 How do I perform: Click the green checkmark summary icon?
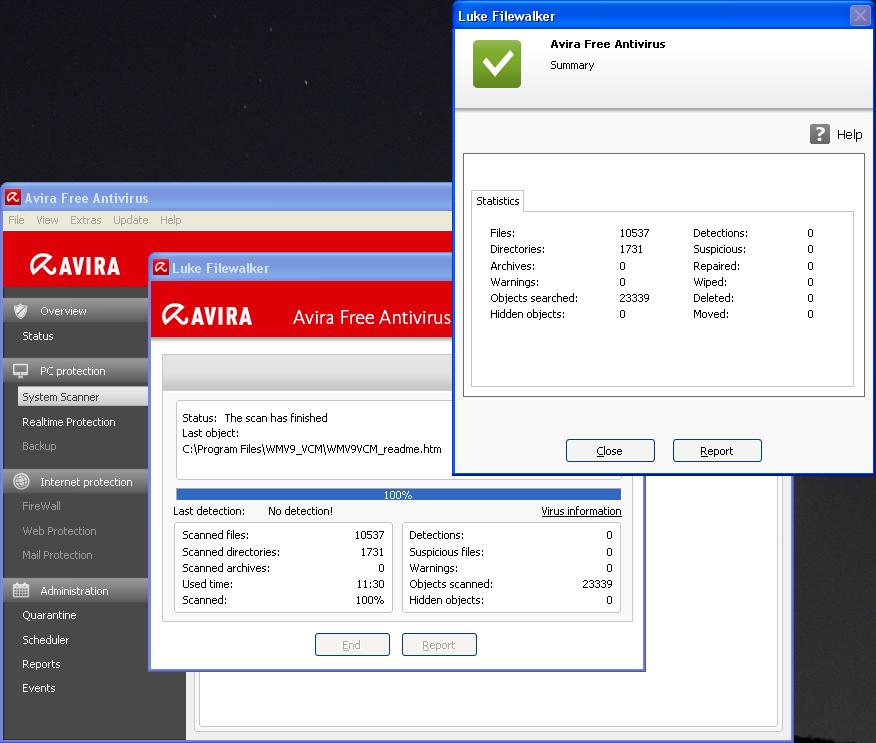tap(497, 64)
